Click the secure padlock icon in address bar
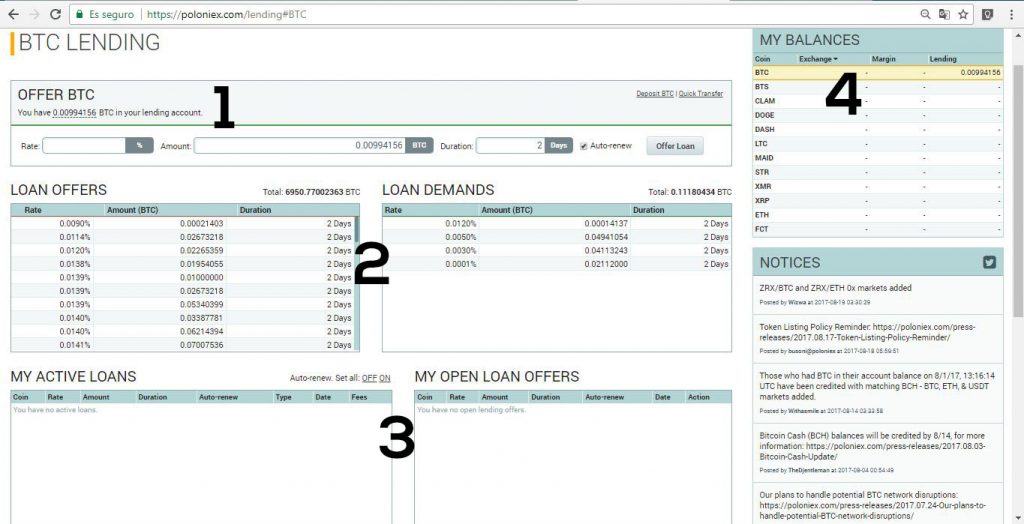1024x524 pixels. [x=79, y=14]
